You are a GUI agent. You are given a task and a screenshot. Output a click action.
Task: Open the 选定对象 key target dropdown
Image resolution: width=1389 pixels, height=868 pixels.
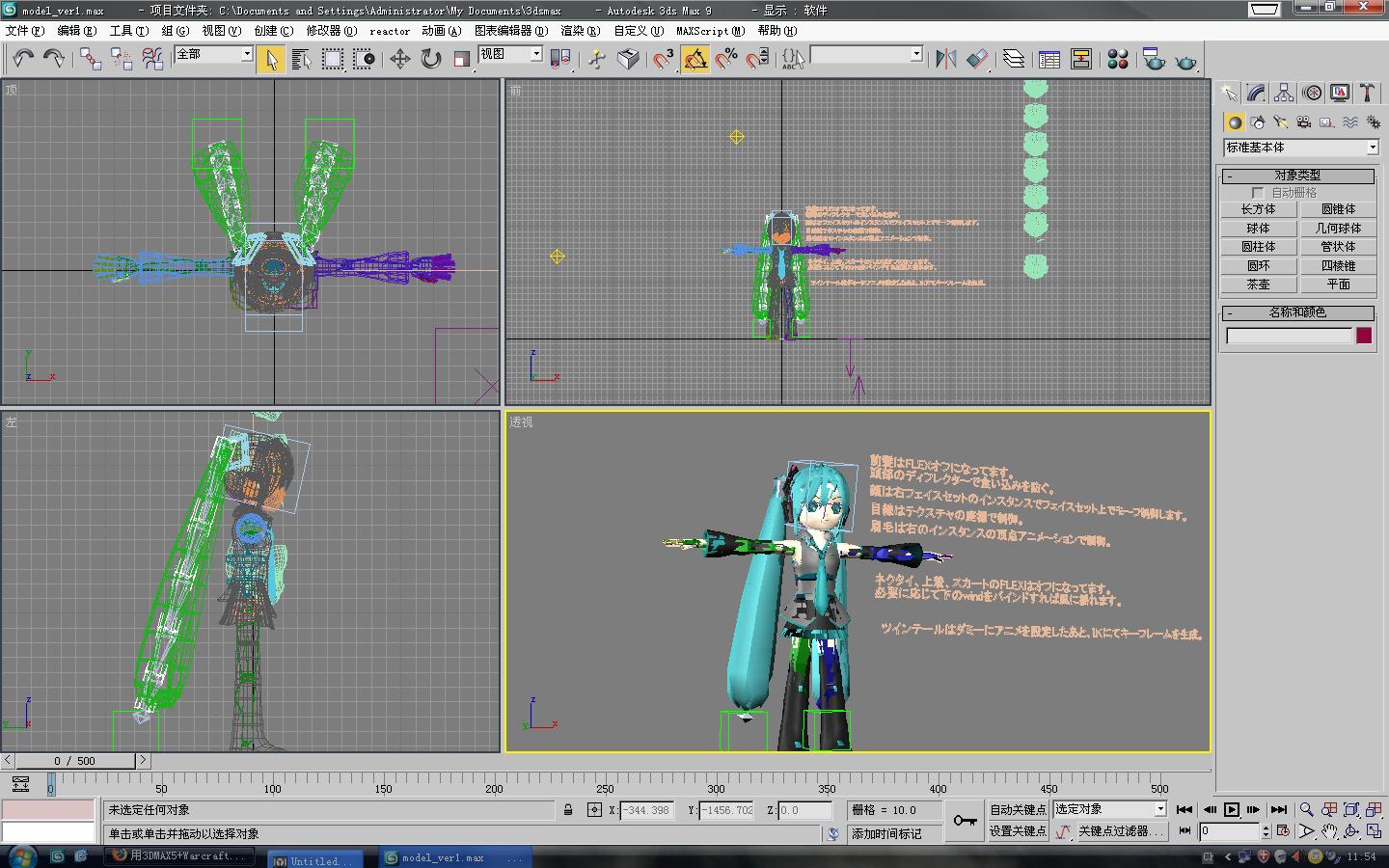pyautogui.click(x=1110, y=809)
